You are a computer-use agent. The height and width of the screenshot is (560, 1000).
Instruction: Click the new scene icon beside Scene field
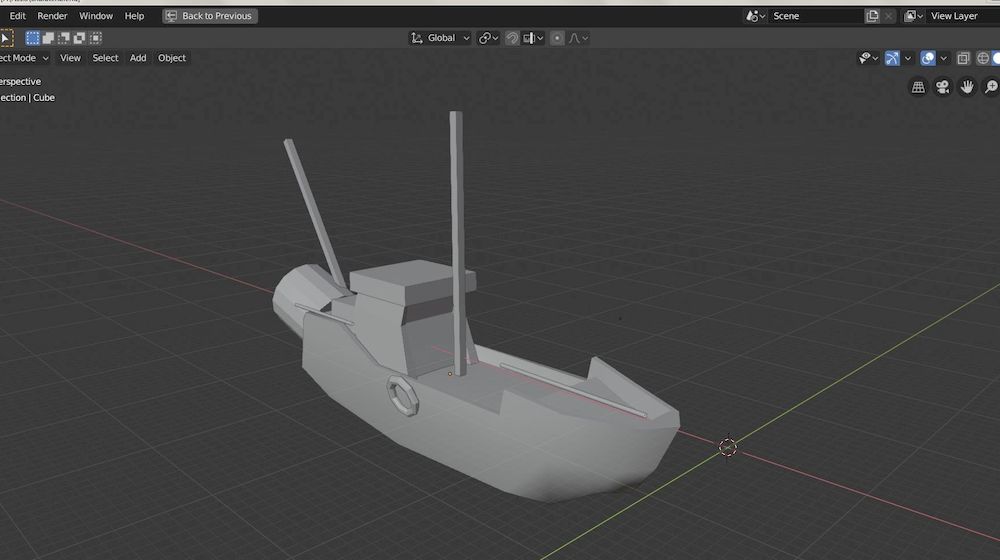coord(872,16)
